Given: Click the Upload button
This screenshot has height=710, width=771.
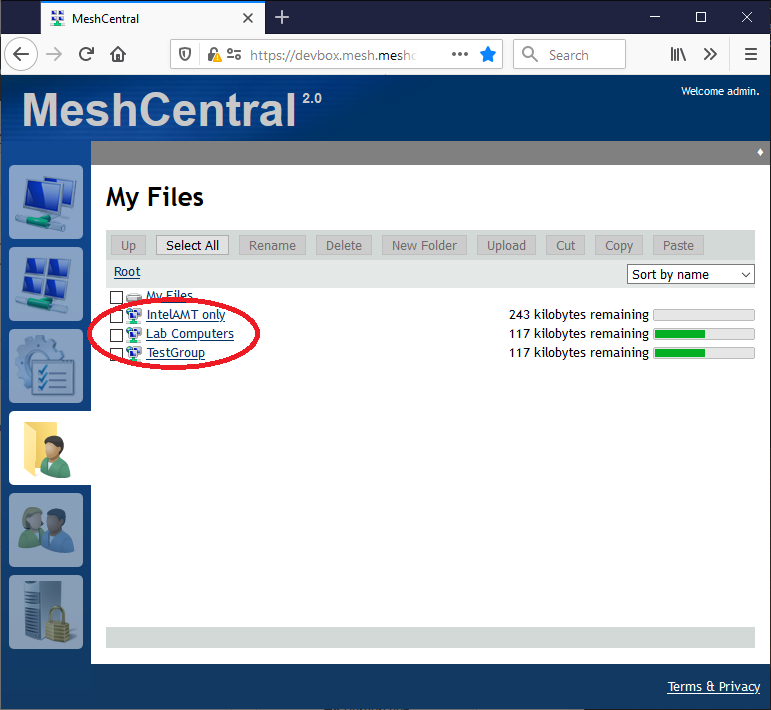Looking at the screenshot, I should (x=506, y=245).
